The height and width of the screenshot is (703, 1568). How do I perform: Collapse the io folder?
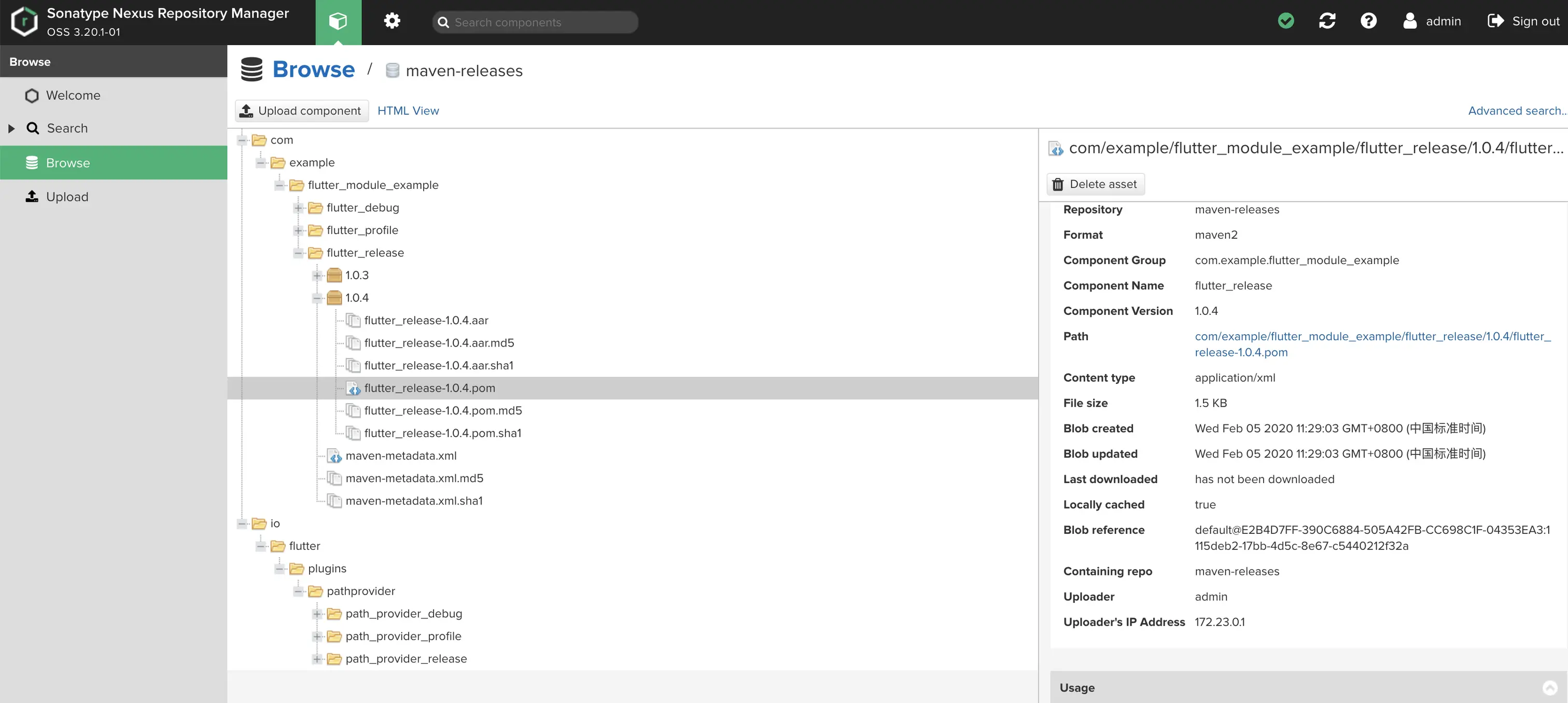coord(242,523)
